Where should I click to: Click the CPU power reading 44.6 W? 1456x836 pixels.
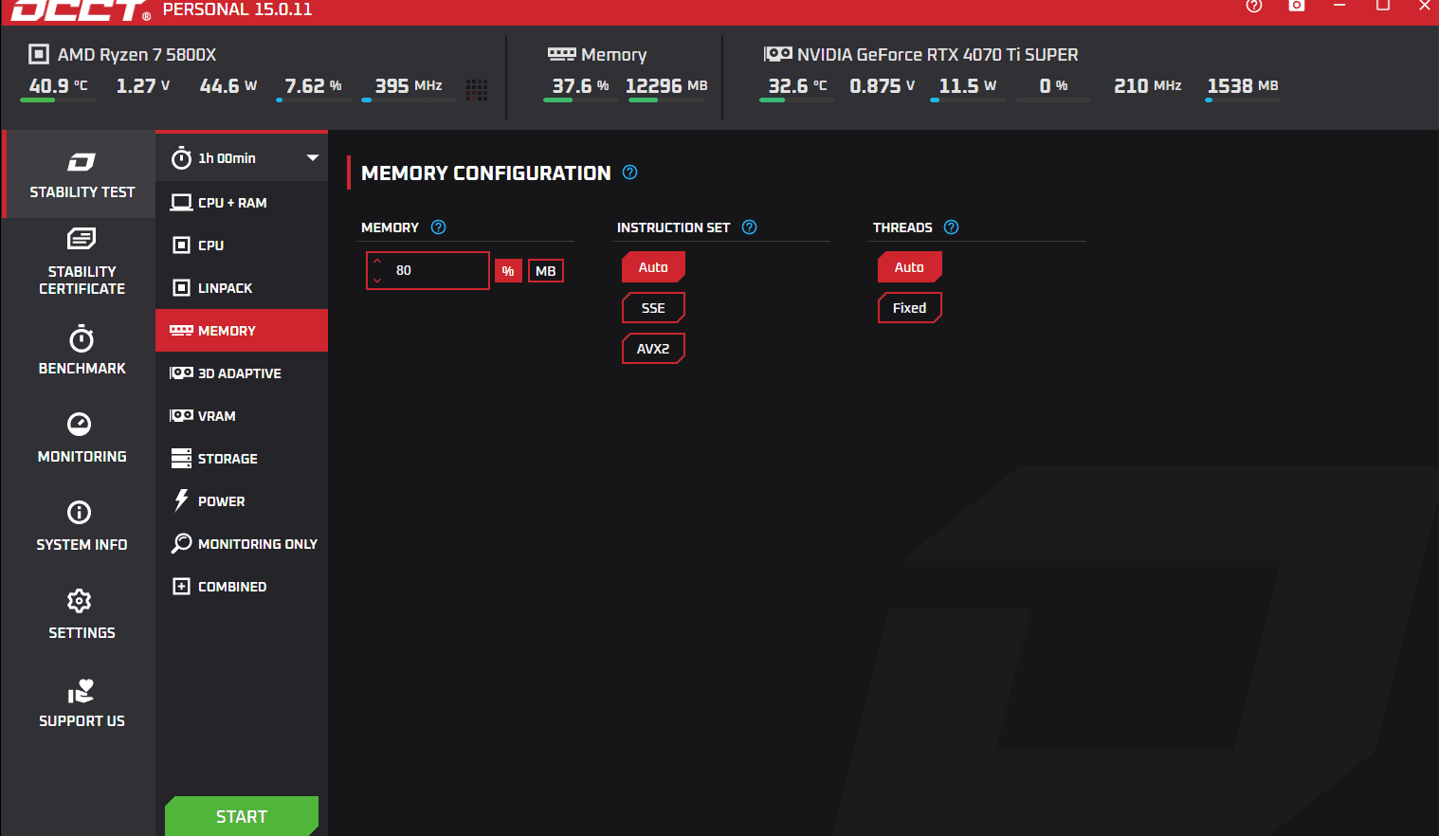(x=228, y=86)
